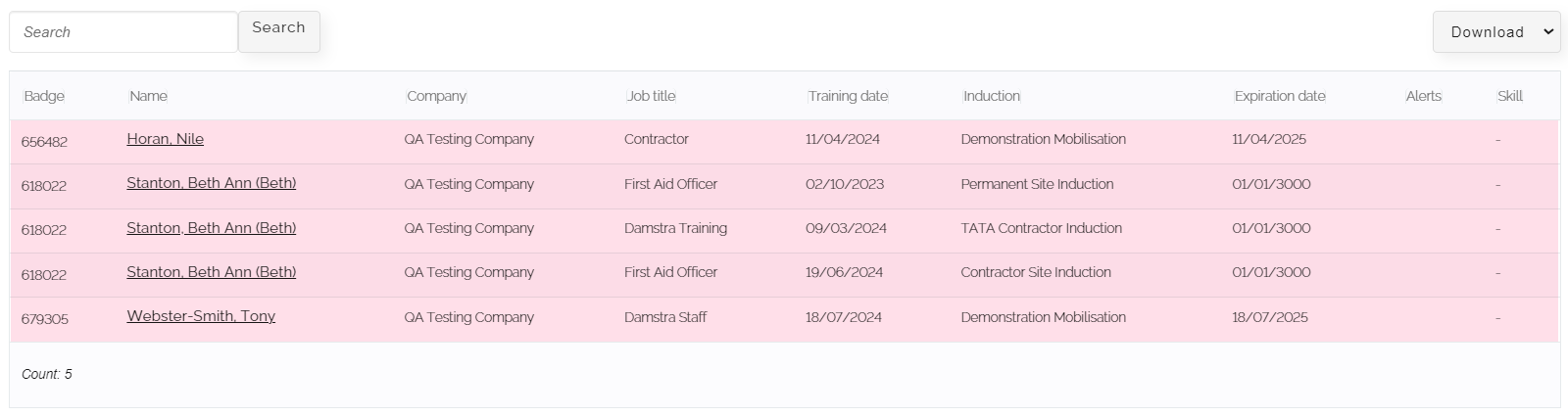
Task: Sort table by Training date column header
Action: (849, 96)
